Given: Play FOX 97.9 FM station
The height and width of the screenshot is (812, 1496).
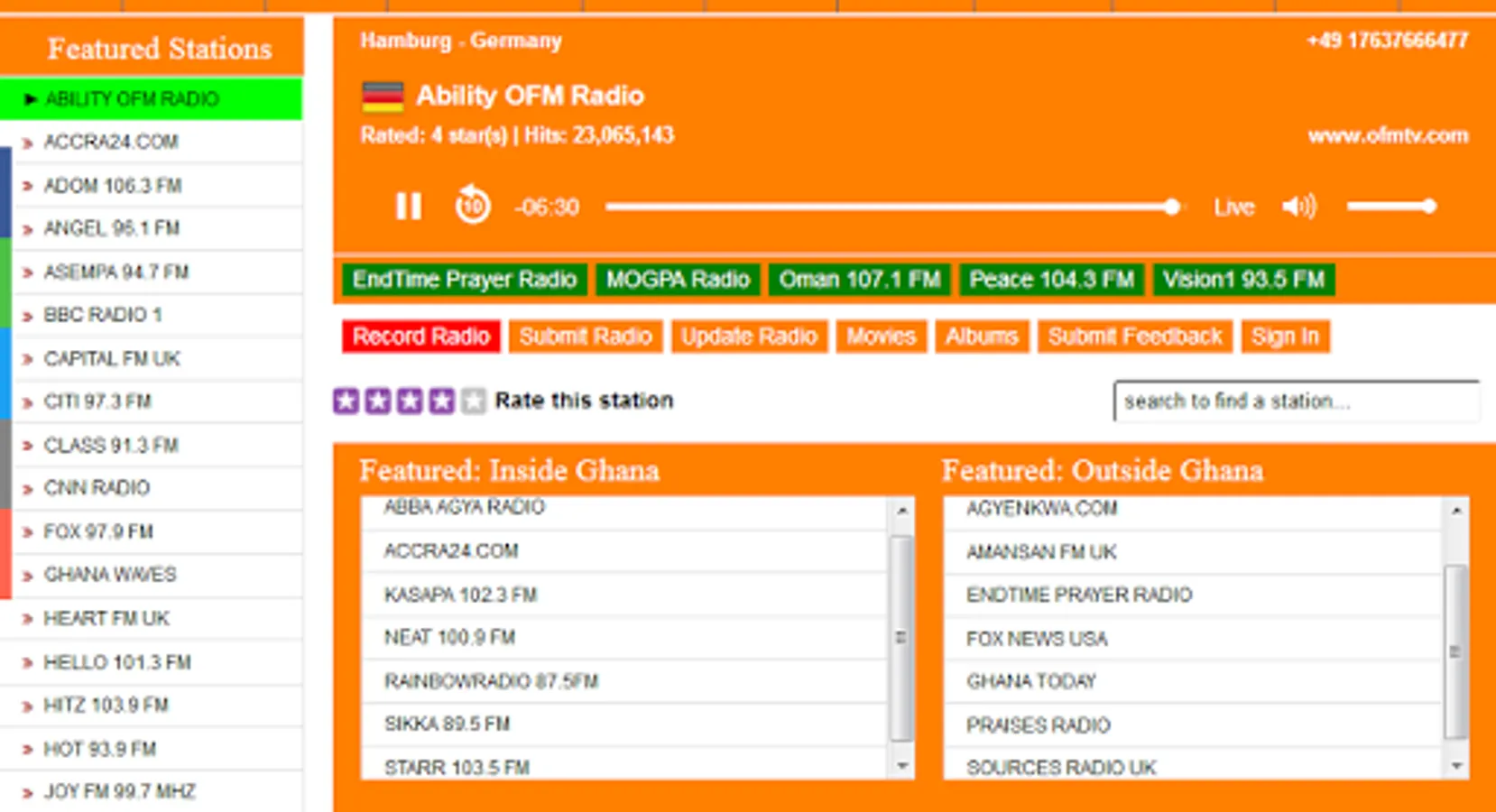Looking at the screenshot, I should tap(152, 531).
